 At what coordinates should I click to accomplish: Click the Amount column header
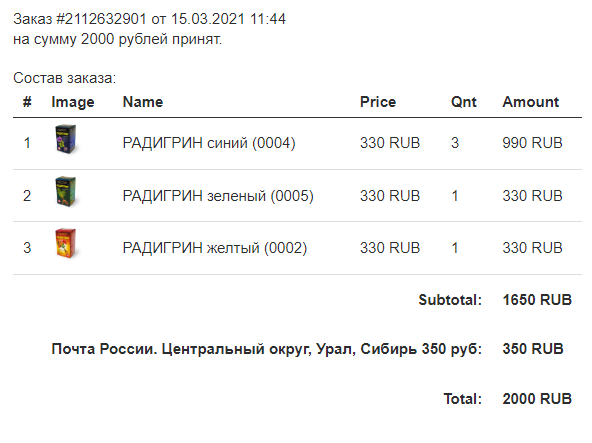point(530,102)
